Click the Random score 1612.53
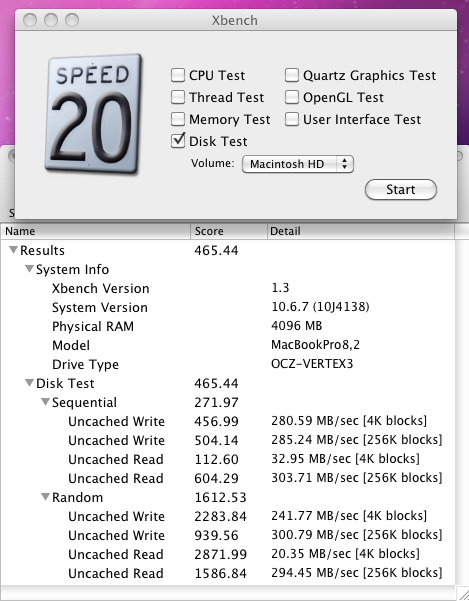This screenshot has width=469, height=601. coord(220,498)
